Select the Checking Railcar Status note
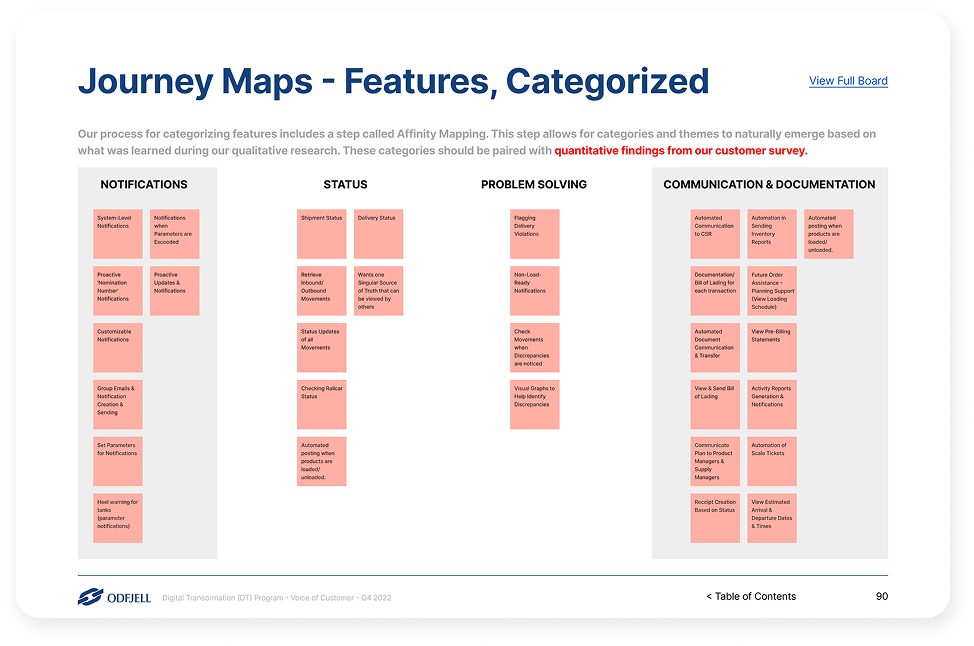 pyautogui.click(x=322, y=405)
